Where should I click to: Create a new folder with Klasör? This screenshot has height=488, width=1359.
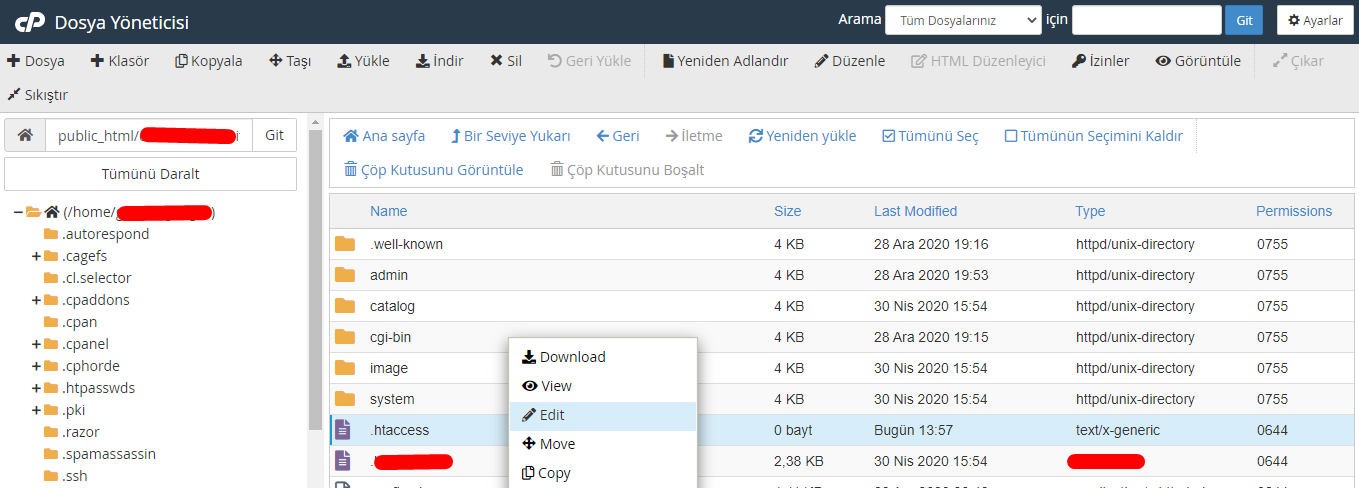[119, 61]
